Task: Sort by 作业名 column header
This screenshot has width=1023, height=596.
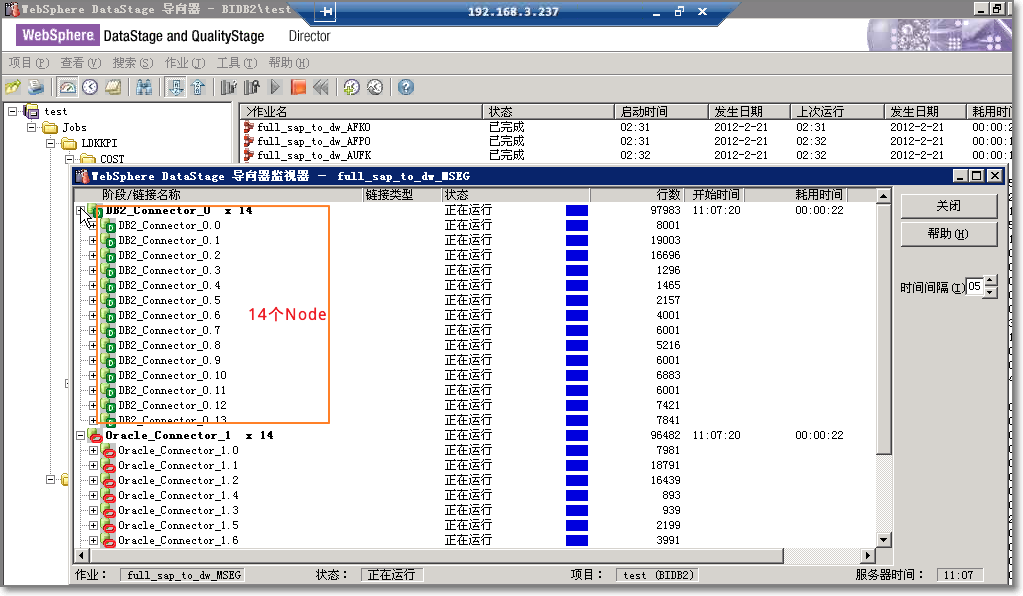Action: click(361, 112)
